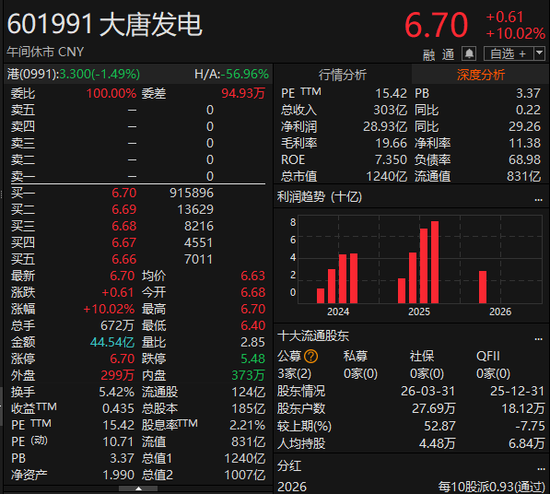Click 买一 volume 915896

pos(192,193)
